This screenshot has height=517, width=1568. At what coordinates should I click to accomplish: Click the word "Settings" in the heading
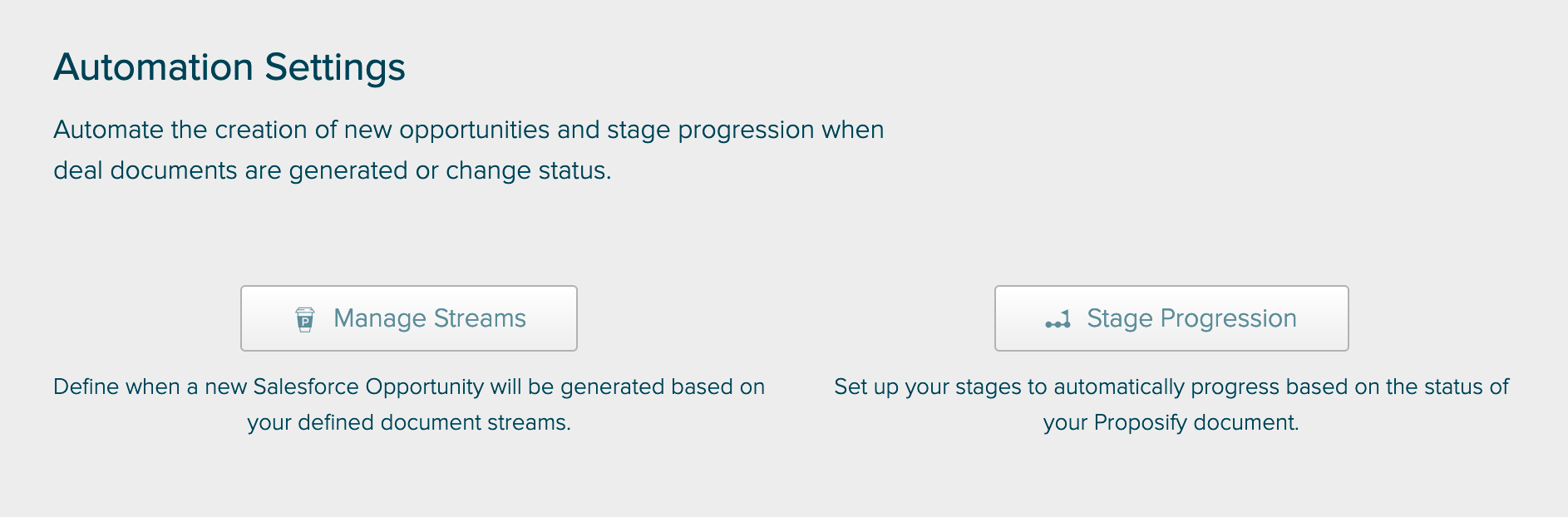(335, 67)
